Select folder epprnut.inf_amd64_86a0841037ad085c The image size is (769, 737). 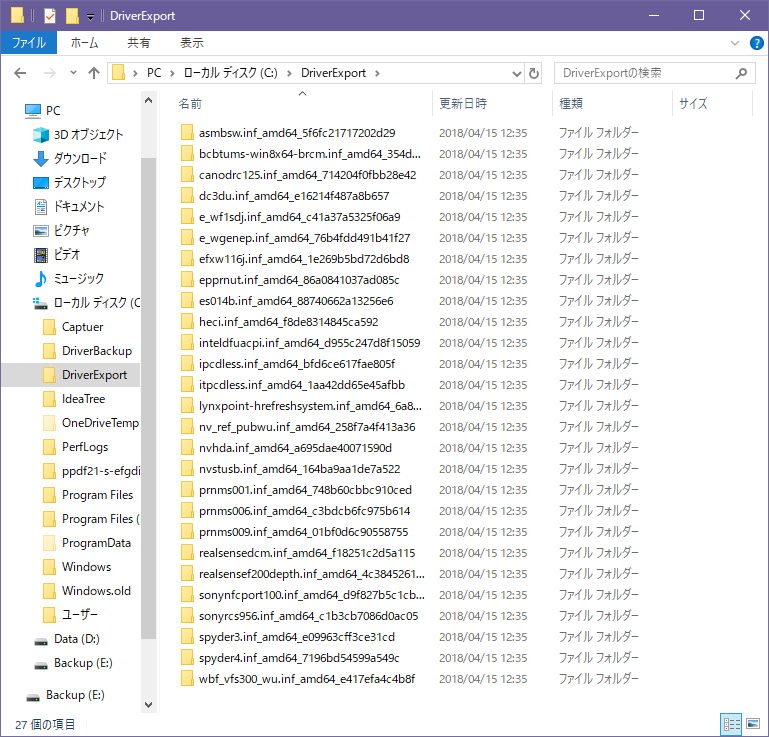[299, 280]
